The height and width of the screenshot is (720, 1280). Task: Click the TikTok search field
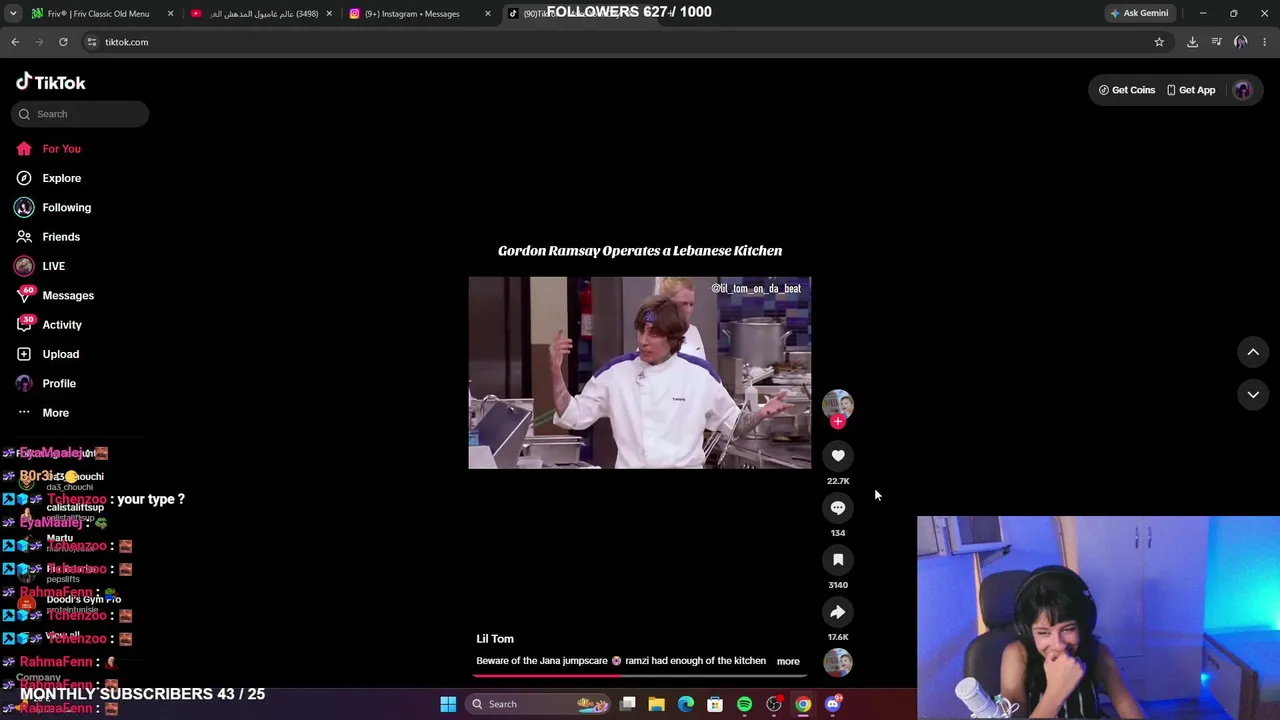coord(80,114)
